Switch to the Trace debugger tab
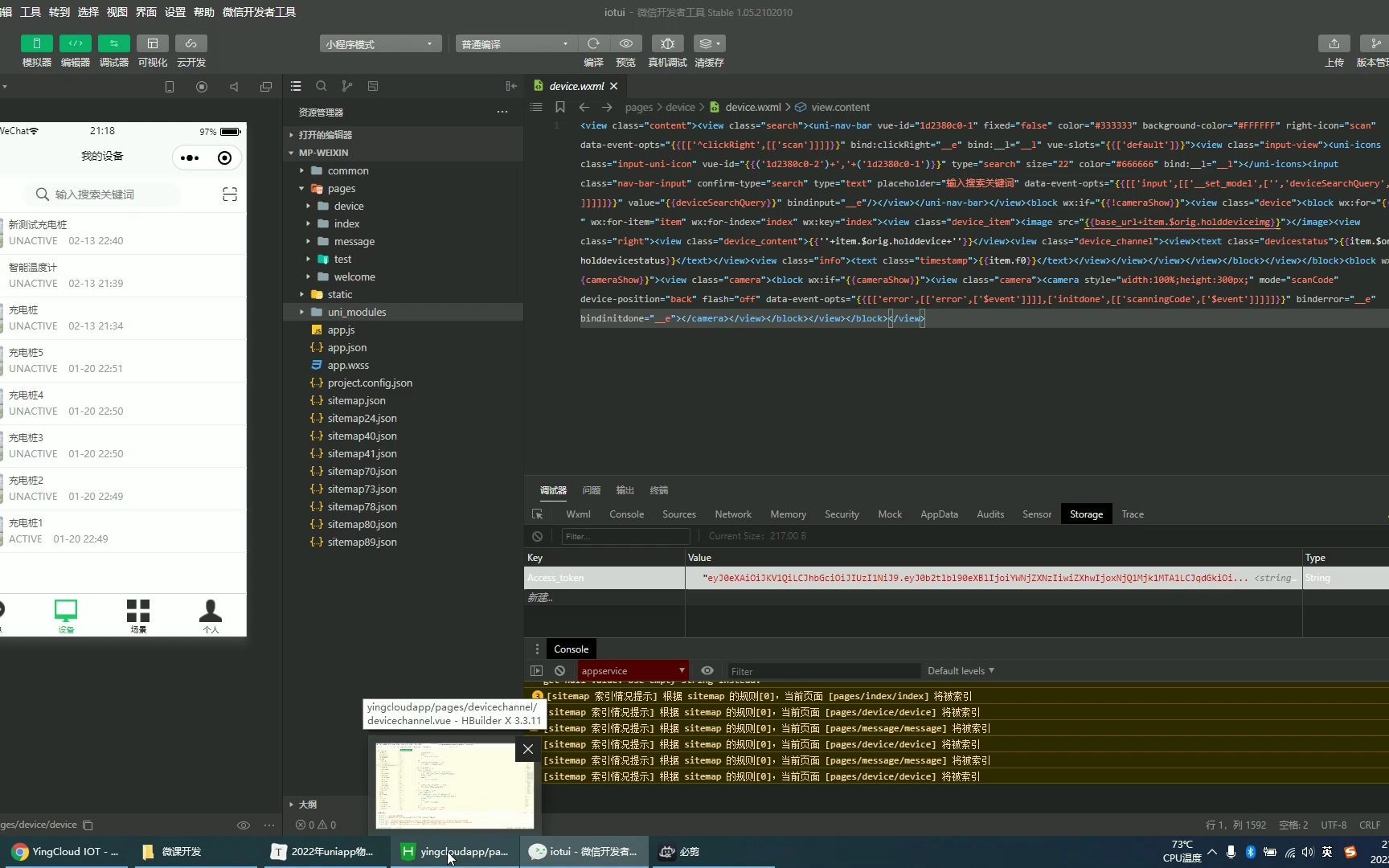This screenshot has height=868, width=1389. [x=1133, y=514]
